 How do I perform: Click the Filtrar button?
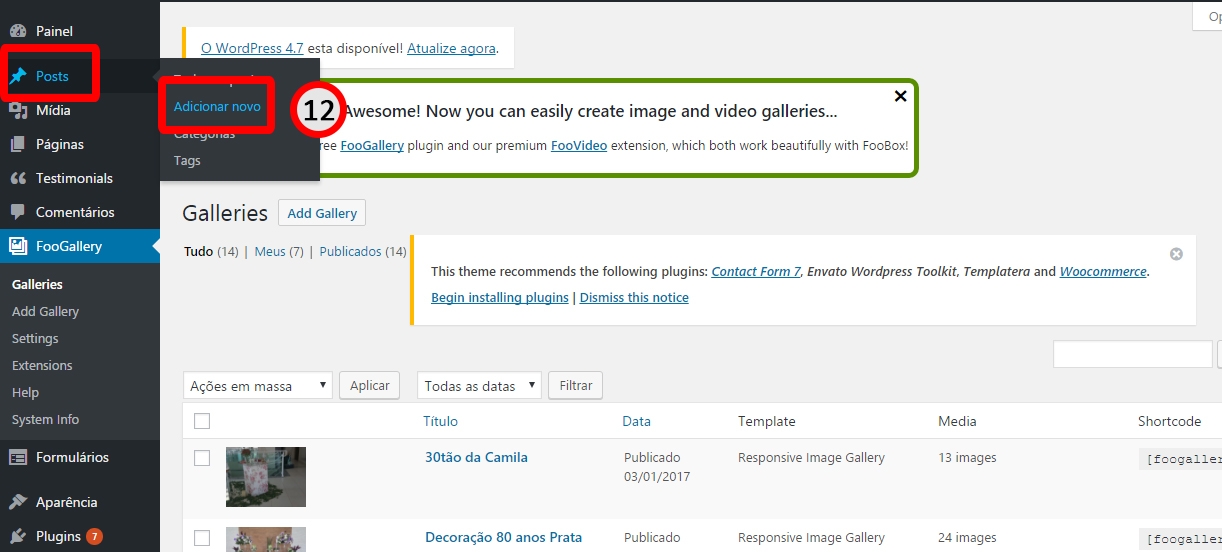(576, 385)
